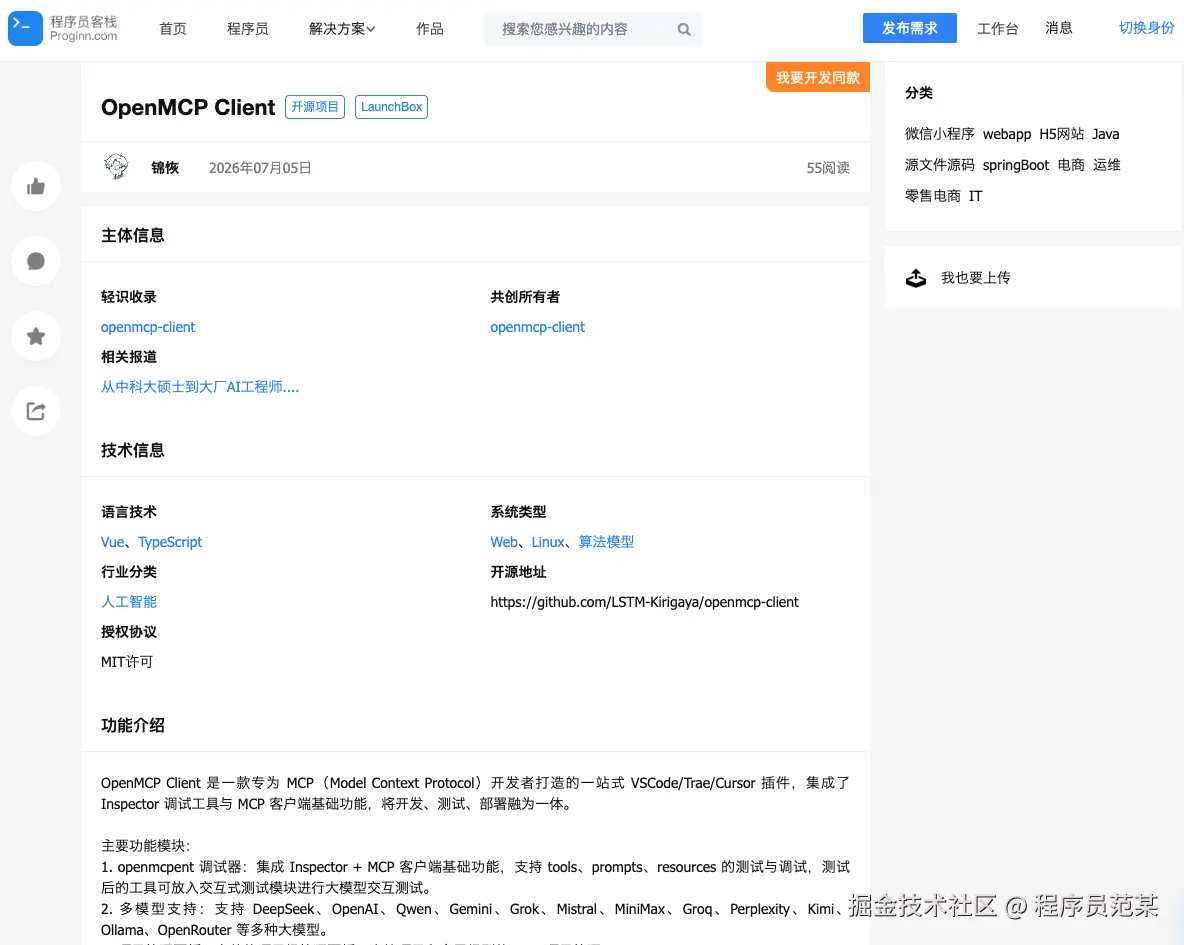Like the project with thumbs-up icon
The height and width of the screenshot is (945, 1184).
(x=36, y=187)
